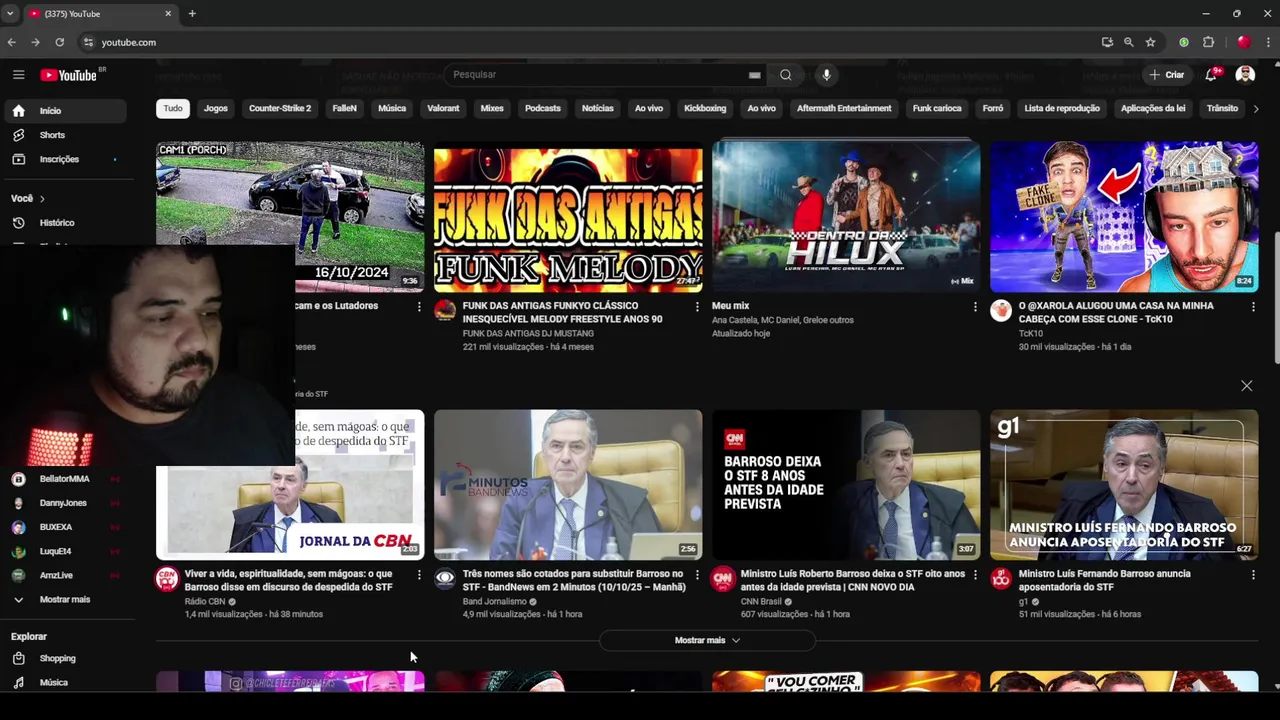Open the CNN Brasil Barroso video thumbnail
The height and width of the screenshot is (720, 1280).
pos(846,484)
